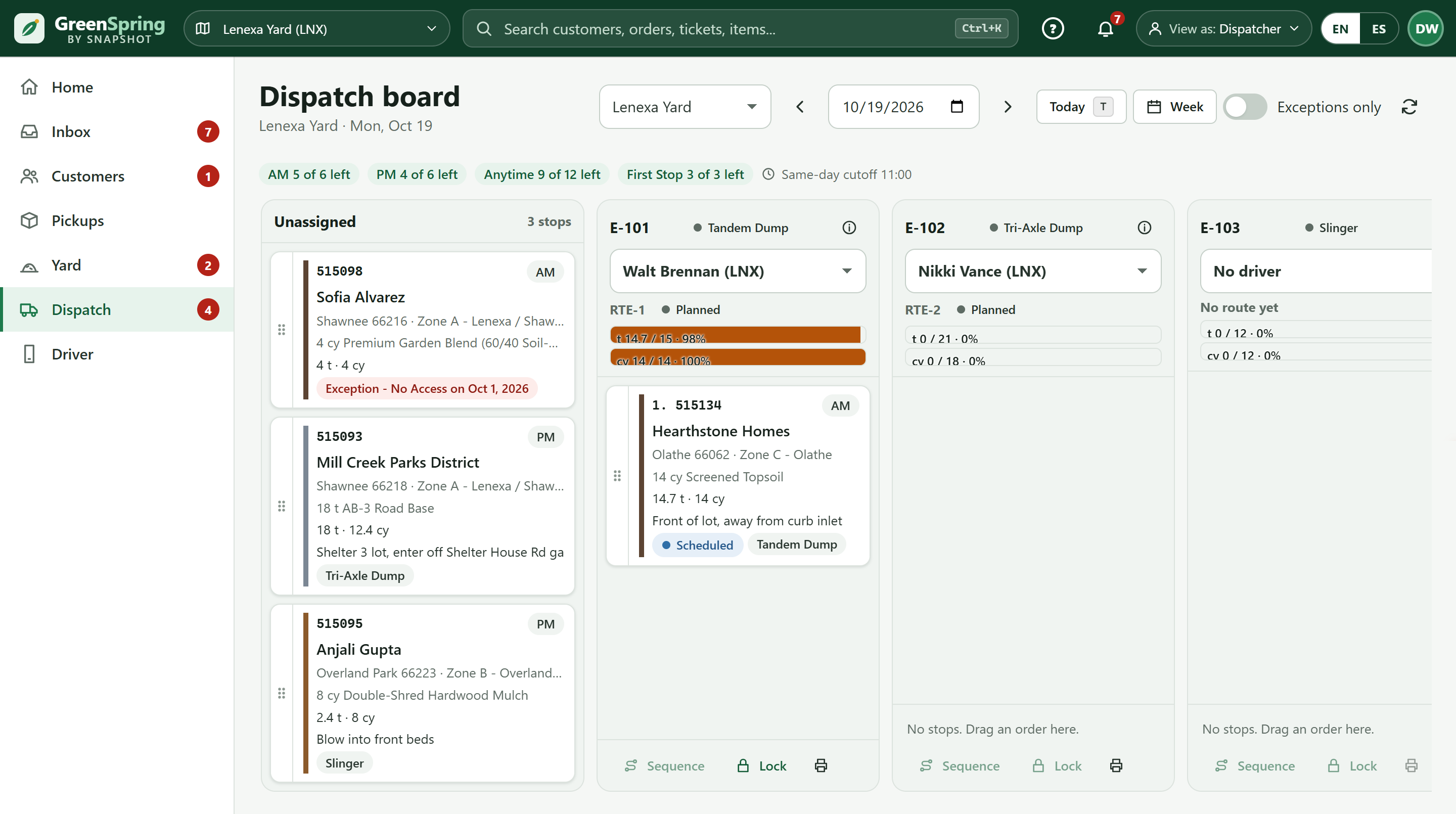Open the No driver dropdown for E-103
Image resolution: width=1456 pixels, height=814 pixels.
(1316, 272)
